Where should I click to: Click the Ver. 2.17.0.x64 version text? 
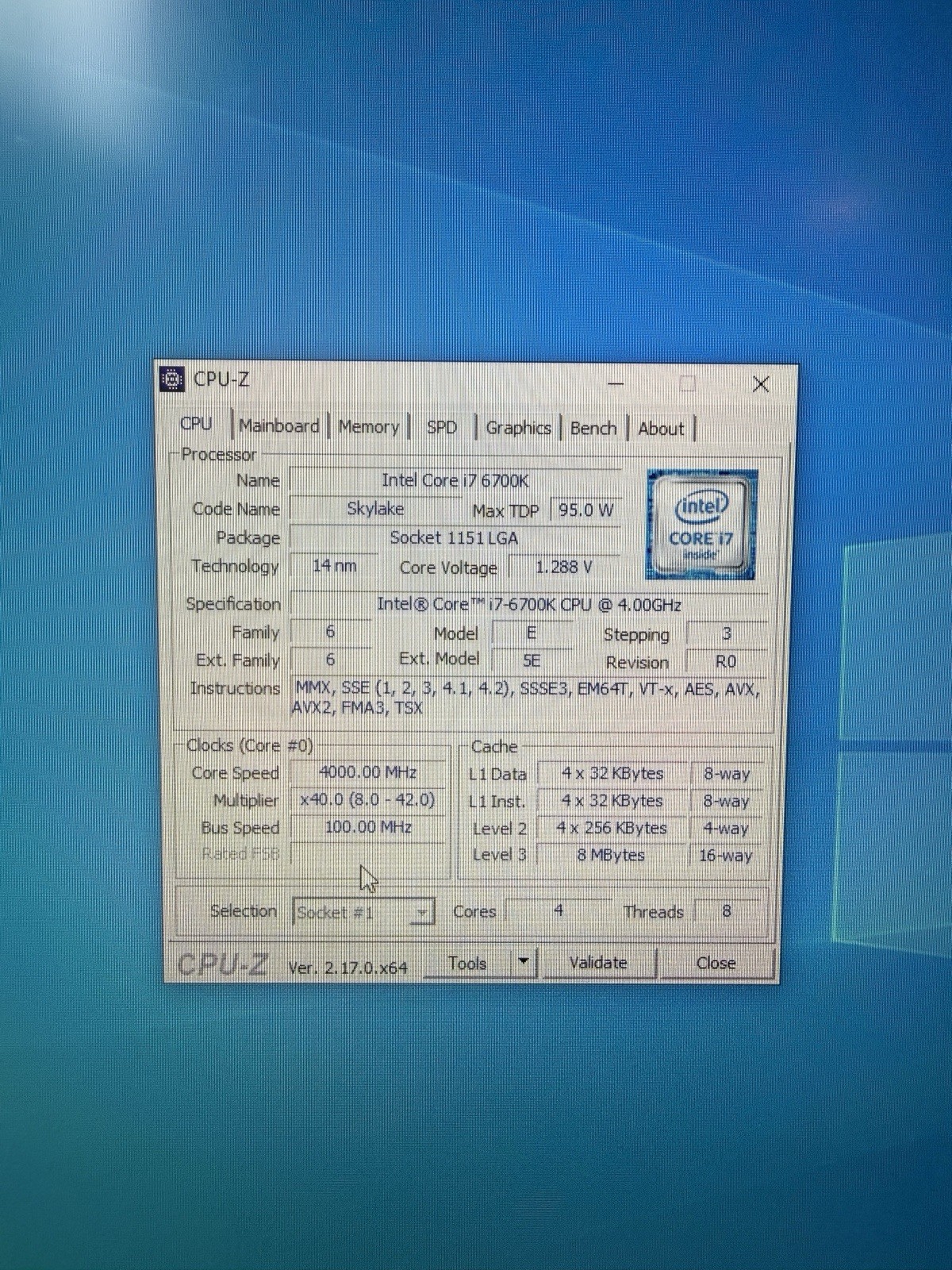pyautogui.click(x=347, y=968)
